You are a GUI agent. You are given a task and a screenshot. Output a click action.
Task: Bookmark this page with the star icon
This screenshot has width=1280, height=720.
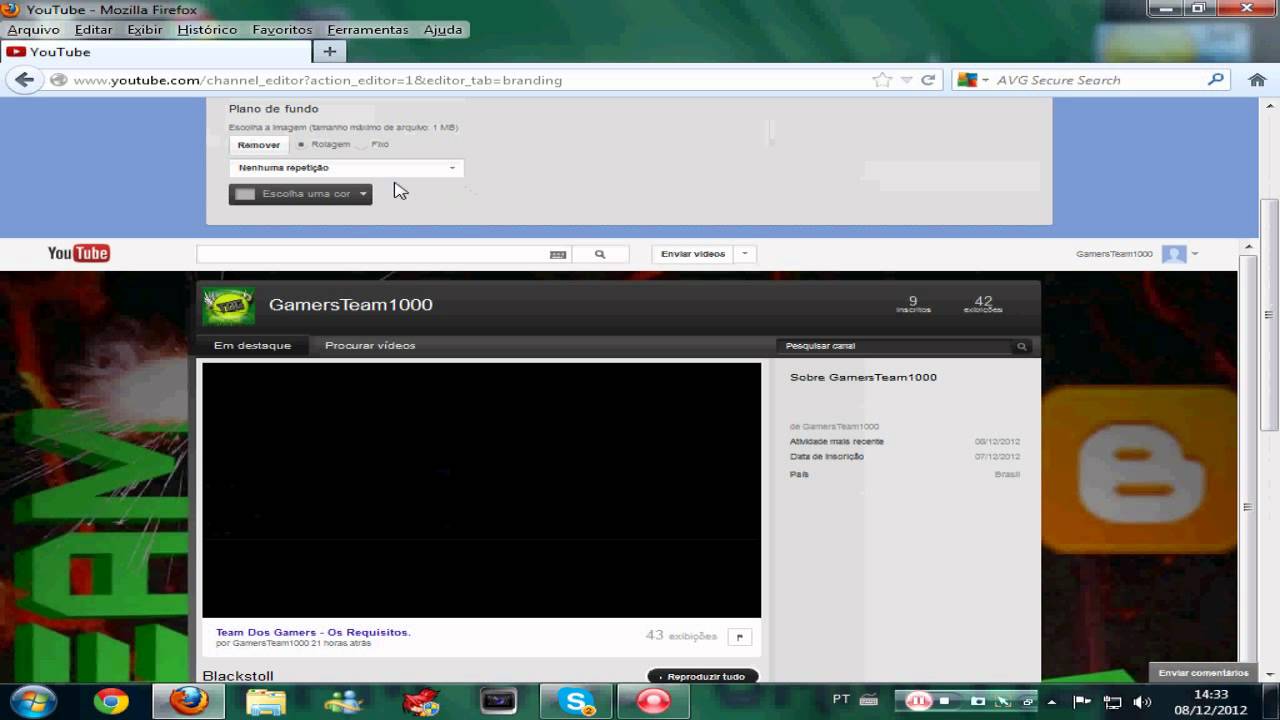[881, 80]
